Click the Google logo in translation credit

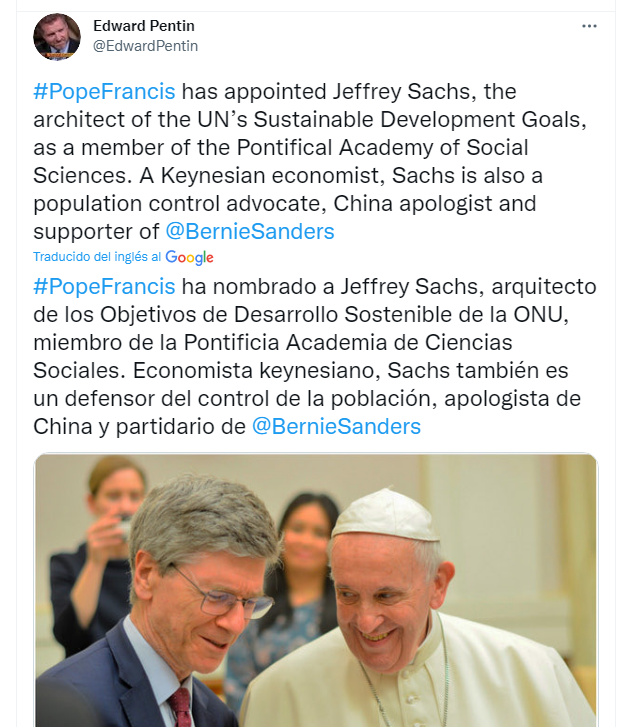click(x=190, y=257)
